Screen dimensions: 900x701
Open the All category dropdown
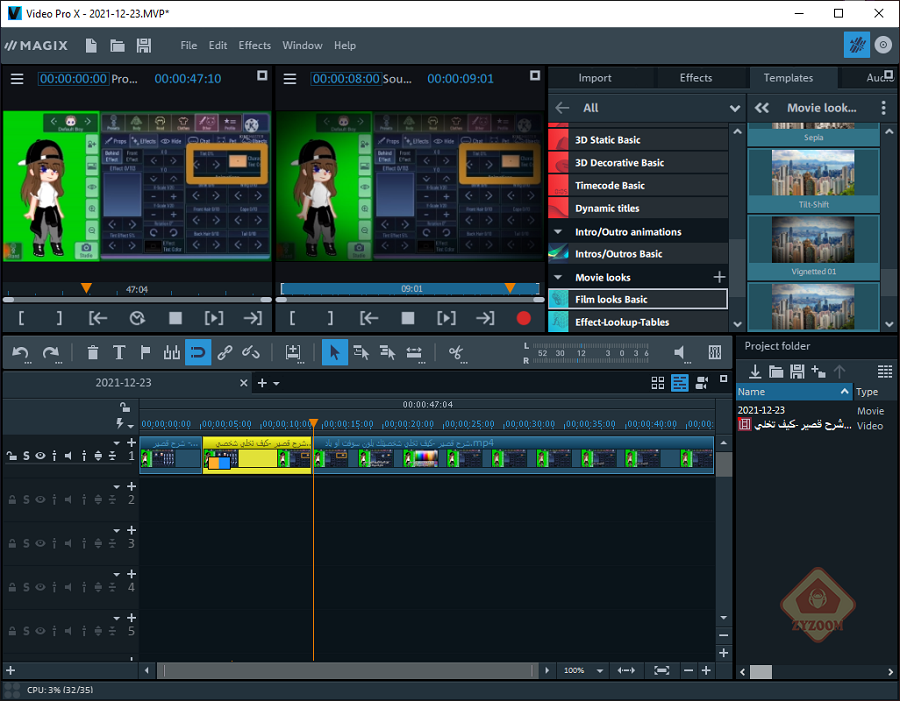[x=734, y=108]
